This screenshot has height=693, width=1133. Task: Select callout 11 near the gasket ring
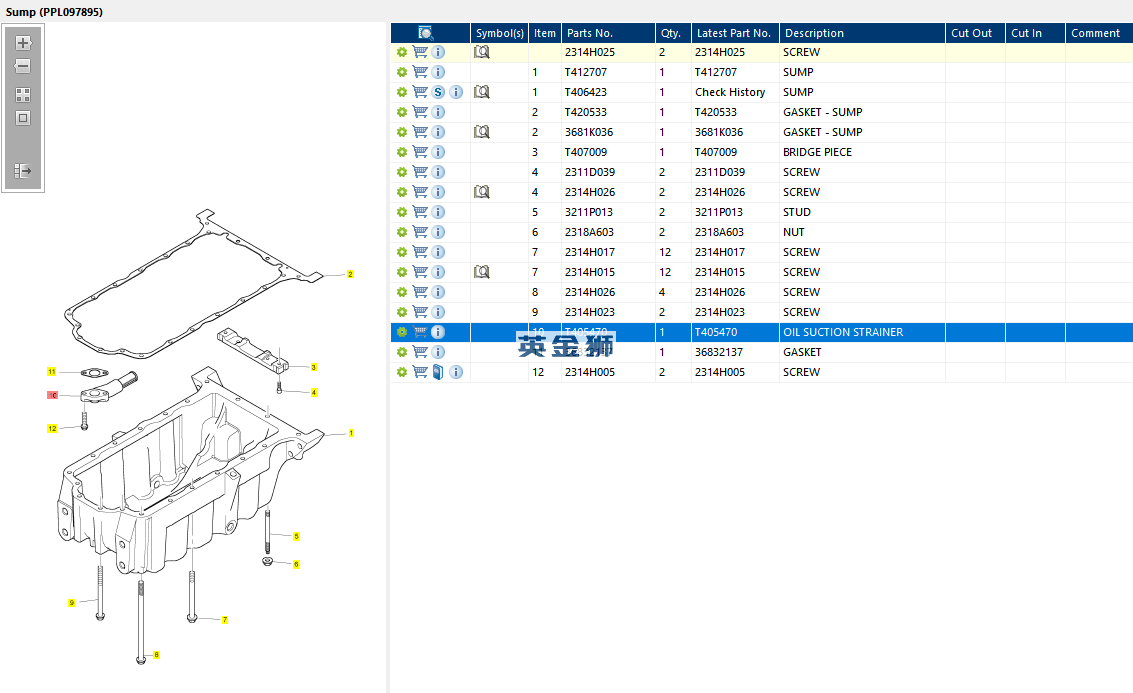point(51,371)
